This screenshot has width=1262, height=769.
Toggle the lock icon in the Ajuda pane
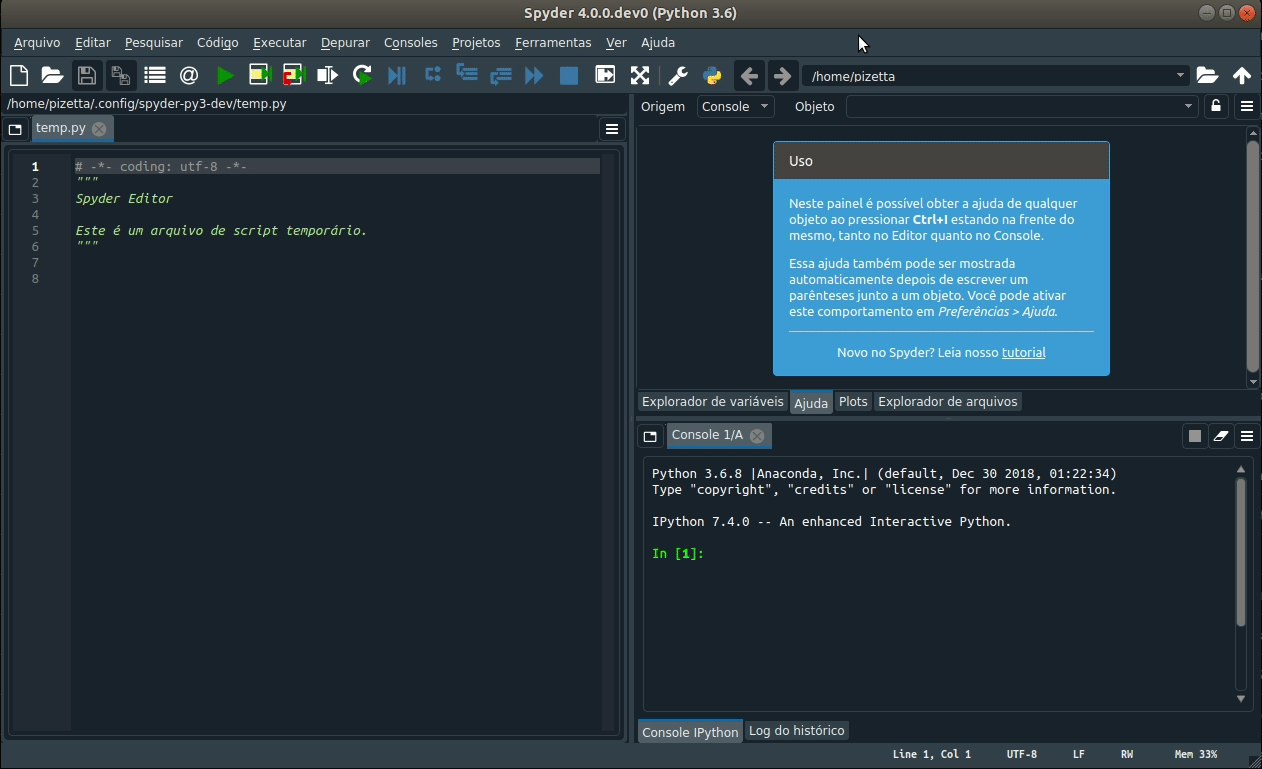tap(1216, 106)
